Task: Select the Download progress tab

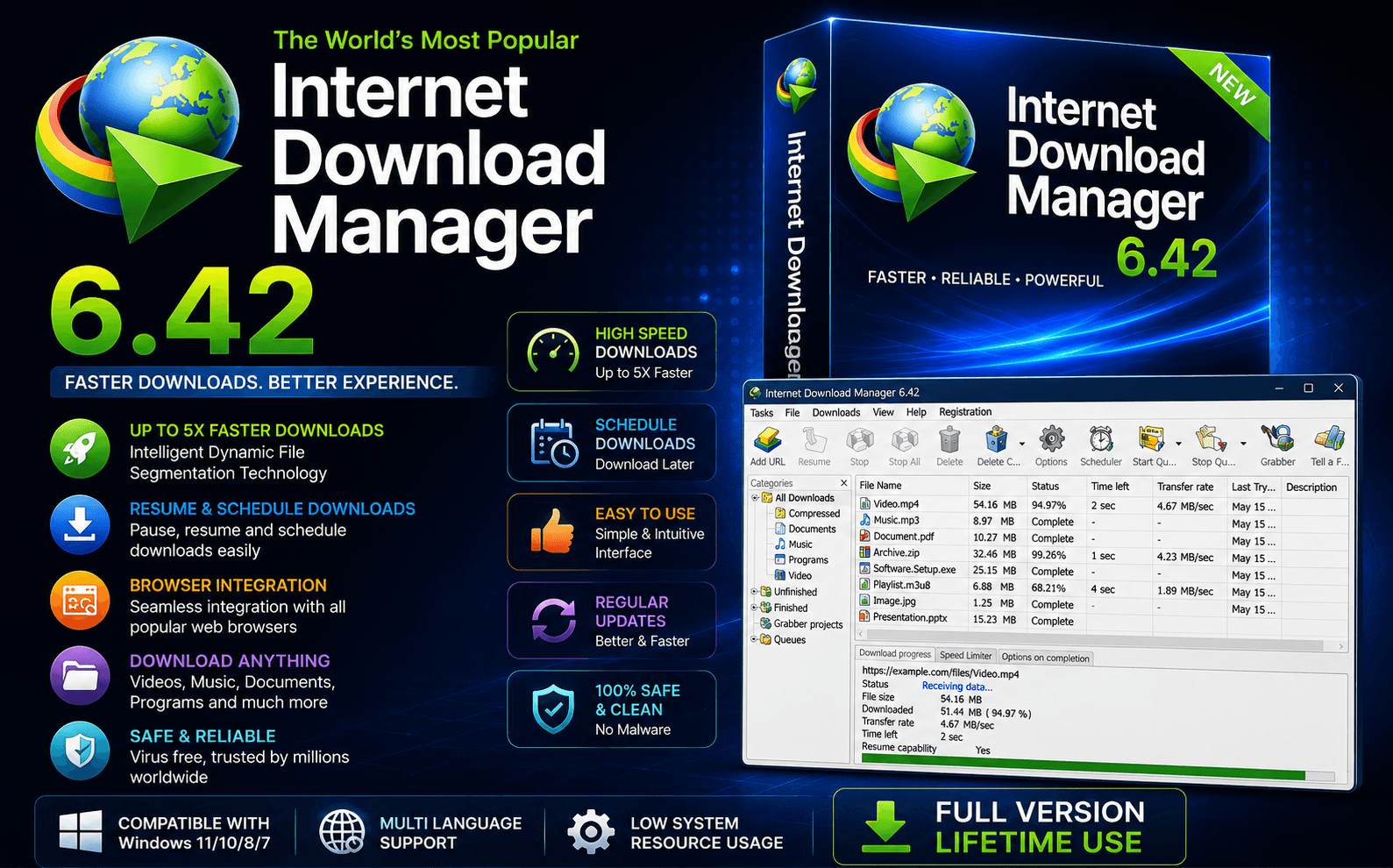Action: pyautogui.click(x=895, y=654)
